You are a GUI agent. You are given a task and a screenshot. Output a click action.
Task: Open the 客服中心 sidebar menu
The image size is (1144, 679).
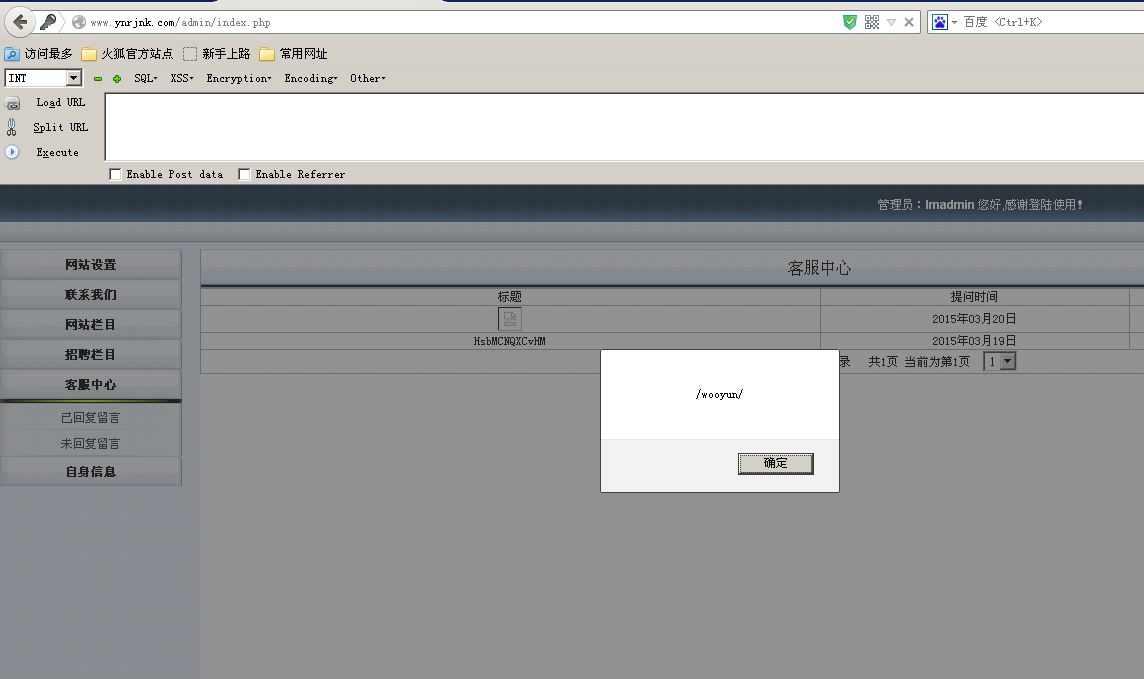click(90, 384)
